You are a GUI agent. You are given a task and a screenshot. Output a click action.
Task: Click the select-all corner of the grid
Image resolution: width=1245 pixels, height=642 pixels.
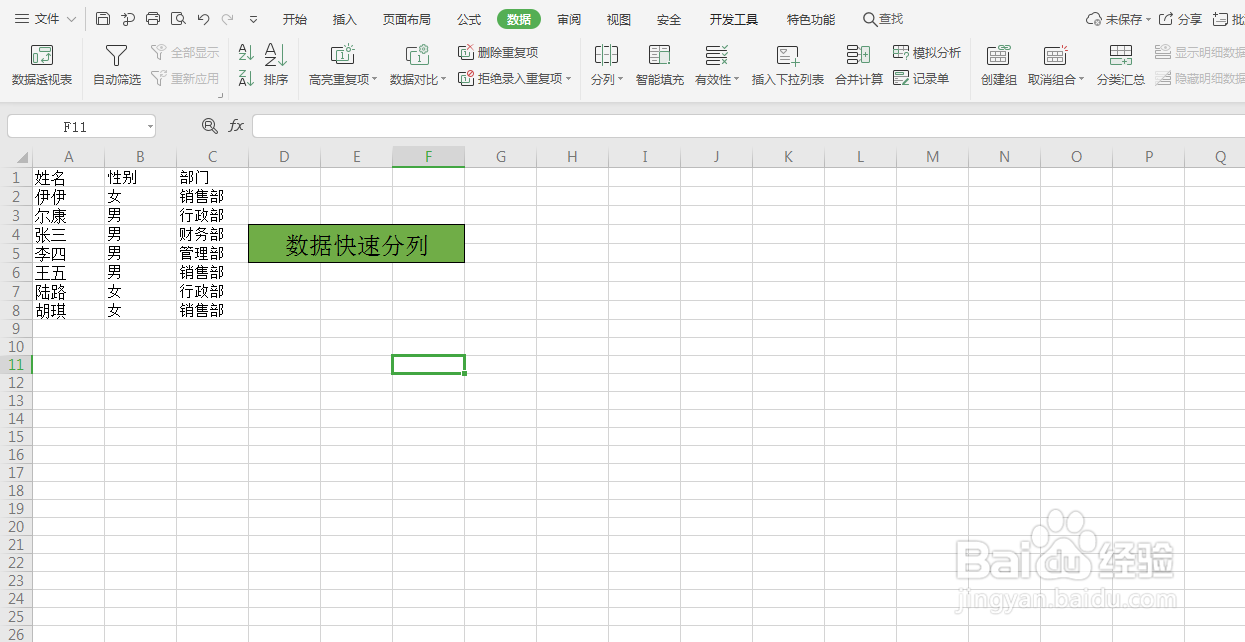point(16,157)
